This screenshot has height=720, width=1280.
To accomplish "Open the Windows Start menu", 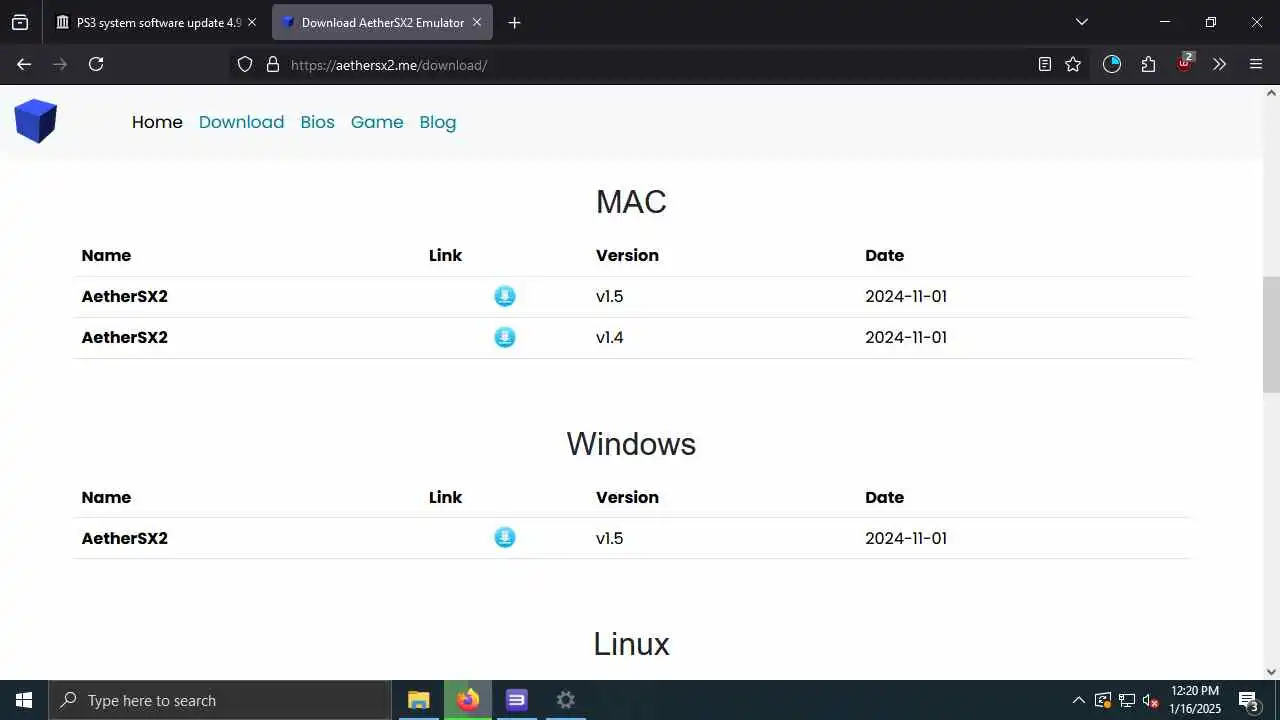I will point(24,700).
